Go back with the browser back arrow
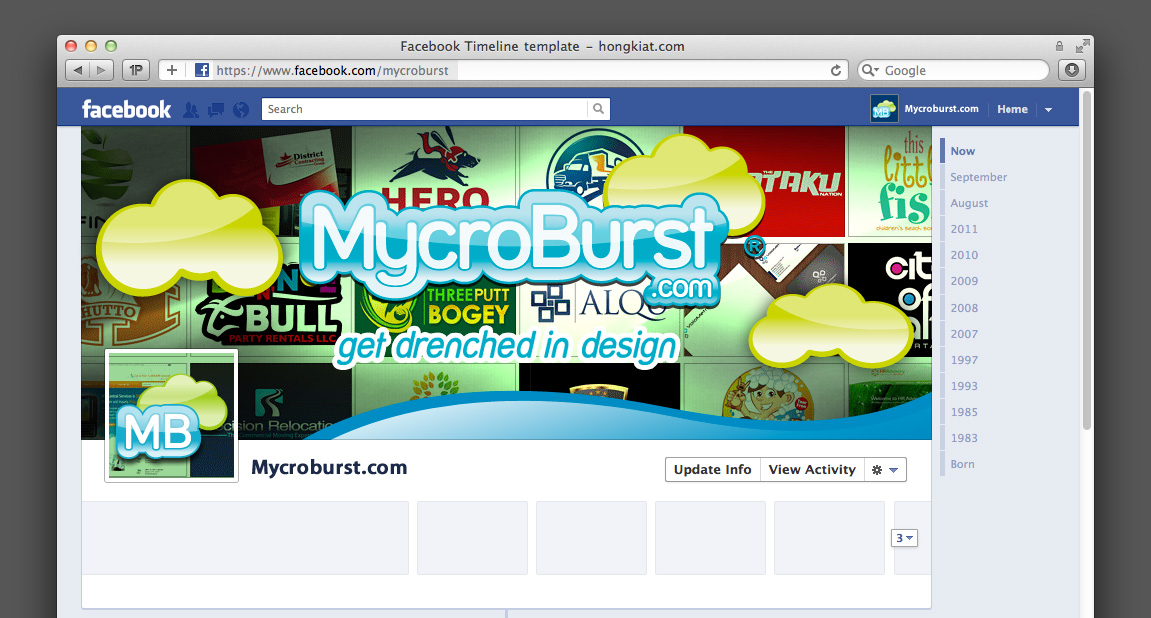Viewport: 1151px width, 618px height. (x=78, y=70)
